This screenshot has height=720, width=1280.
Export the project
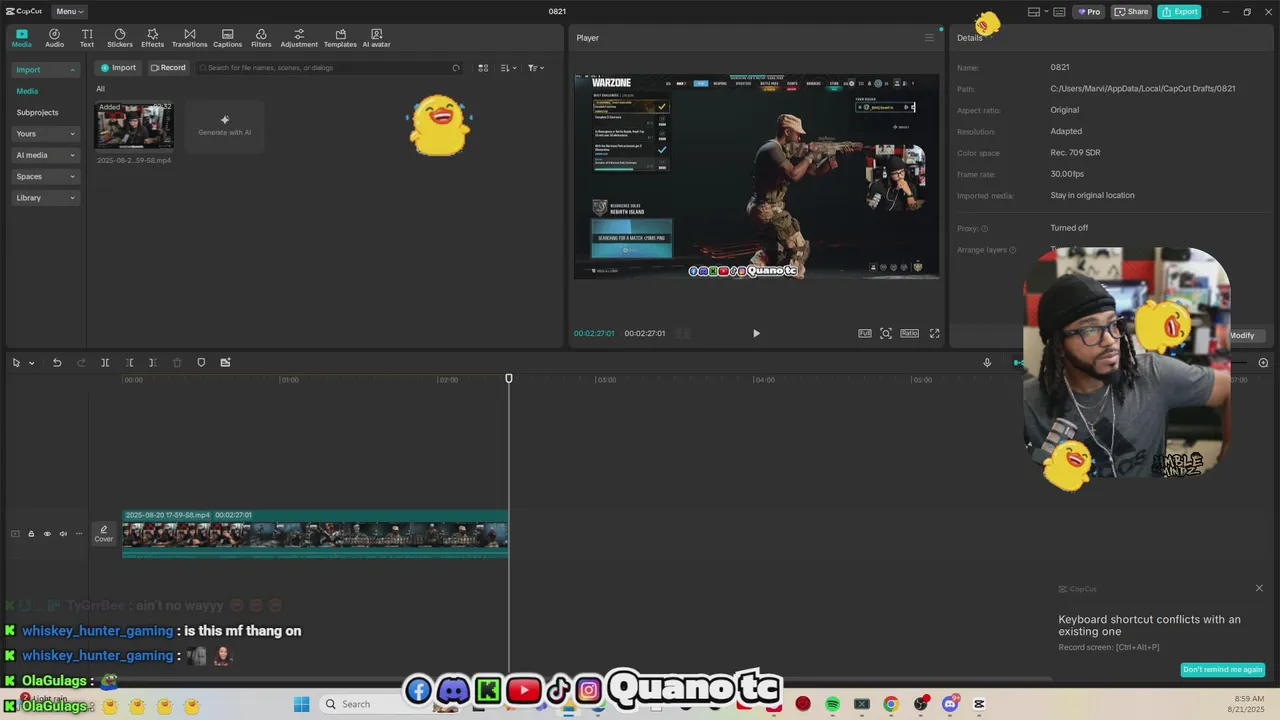tap(1180, 12)
